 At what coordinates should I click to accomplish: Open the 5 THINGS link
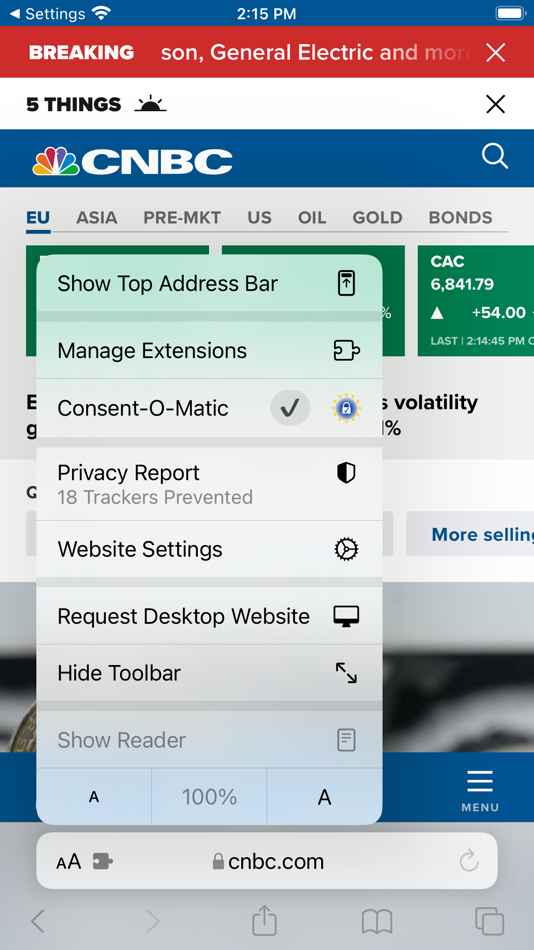(x=96, y=104)
